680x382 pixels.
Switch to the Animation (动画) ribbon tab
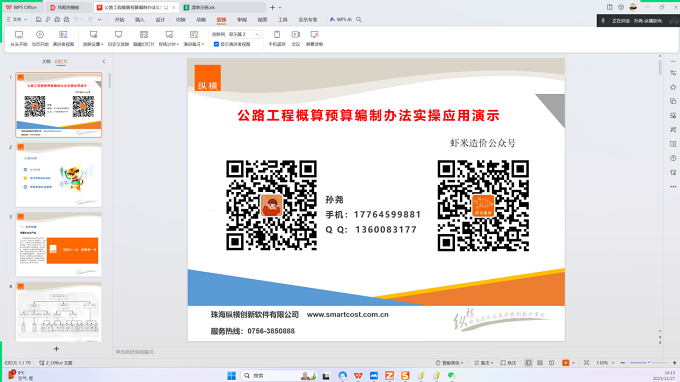pos(201,20)
